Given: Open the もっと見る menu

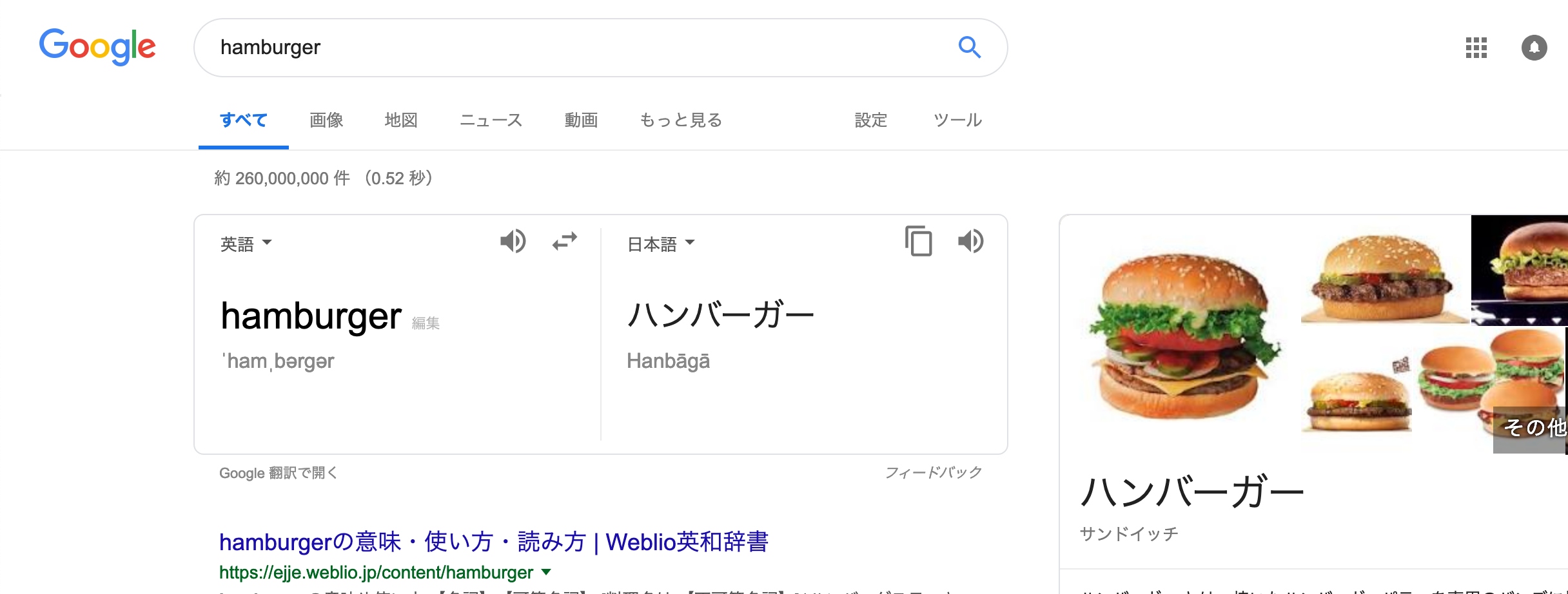Looking at the screenshot, I should (681, 120).
